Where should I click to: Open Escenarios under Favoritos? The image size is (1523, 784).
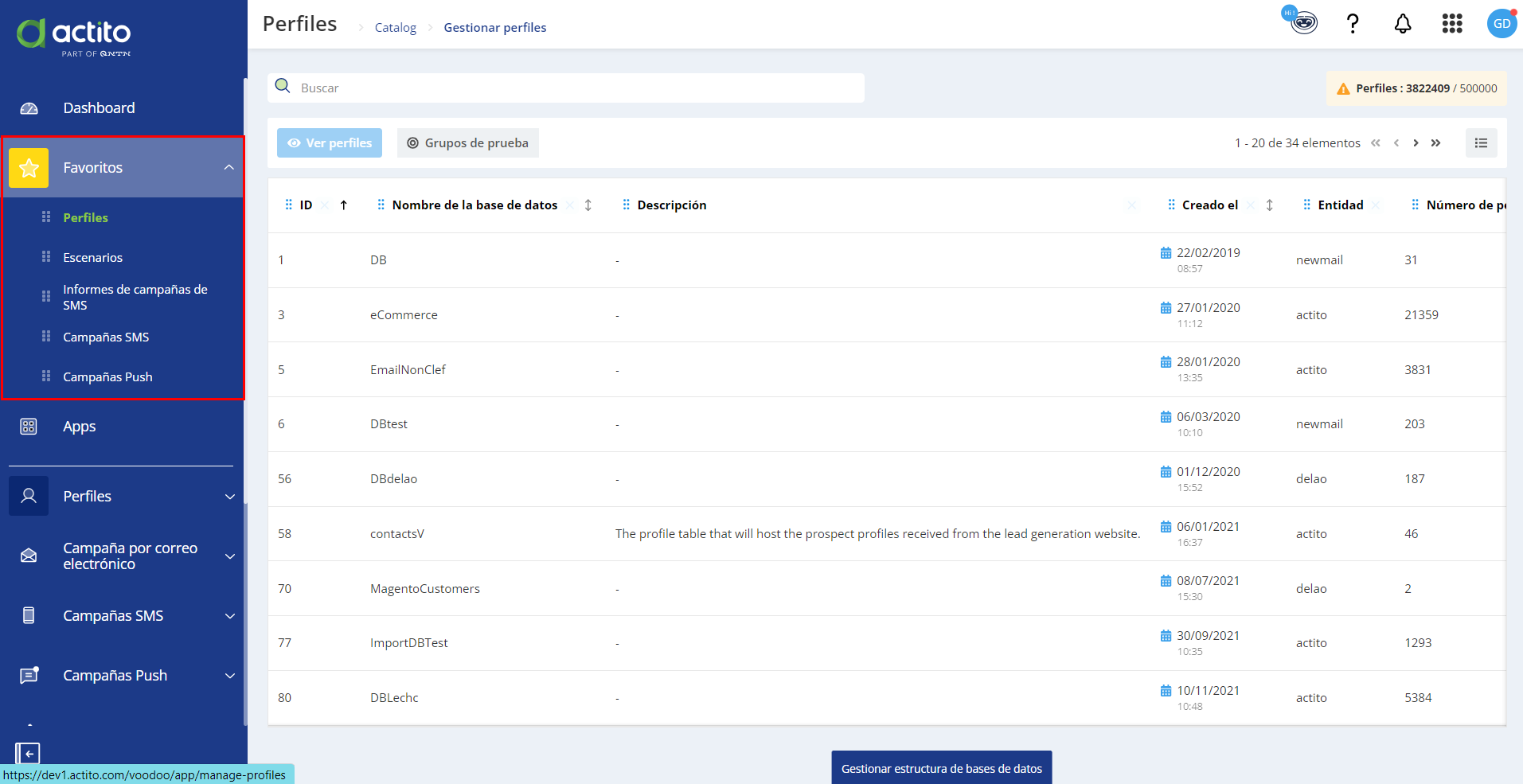pos(92,257)
